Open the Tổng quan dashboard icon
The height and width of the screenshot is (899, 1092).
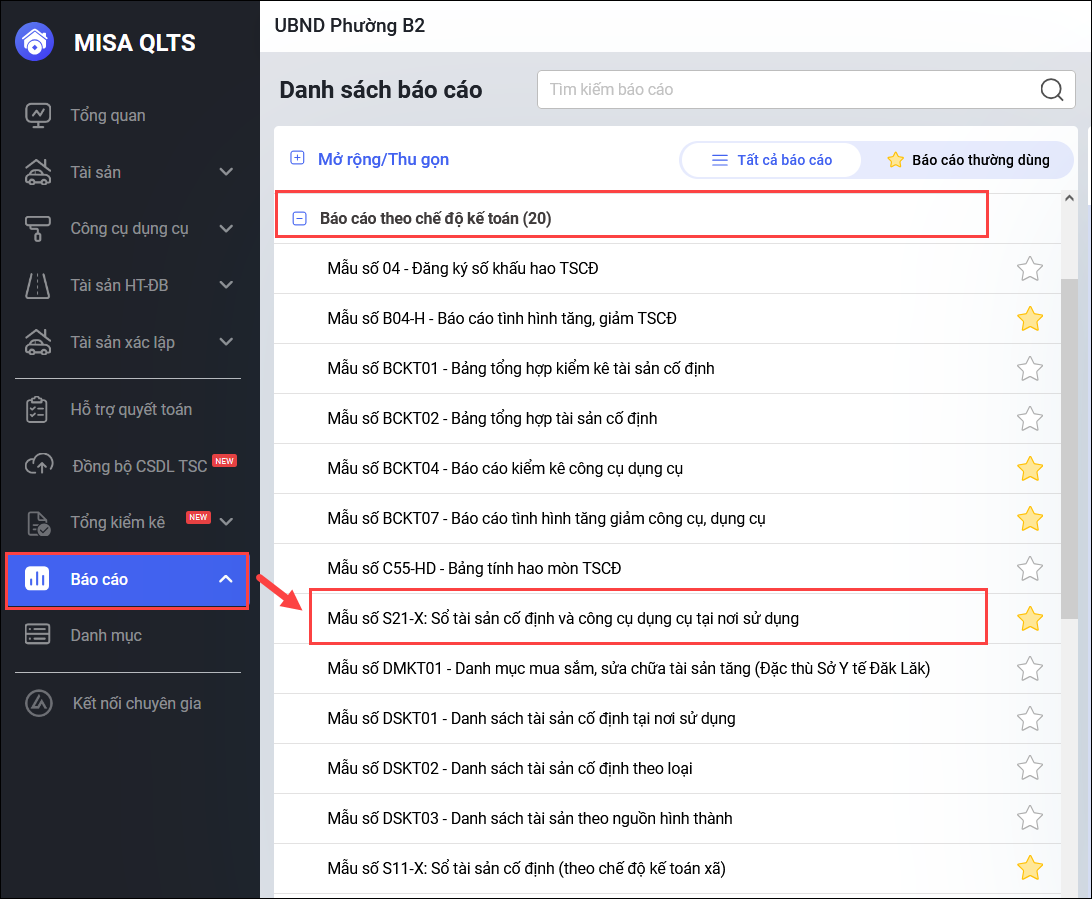point(38,115)
